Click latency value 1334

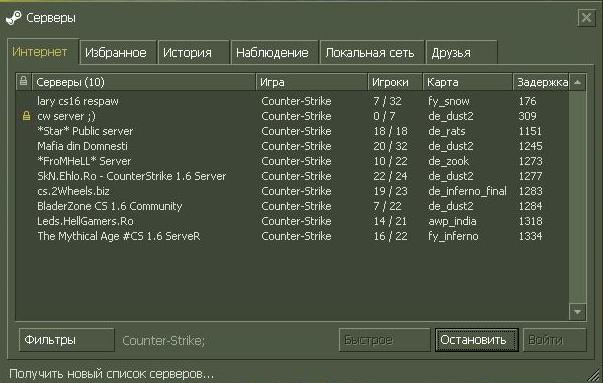point(530,236)
